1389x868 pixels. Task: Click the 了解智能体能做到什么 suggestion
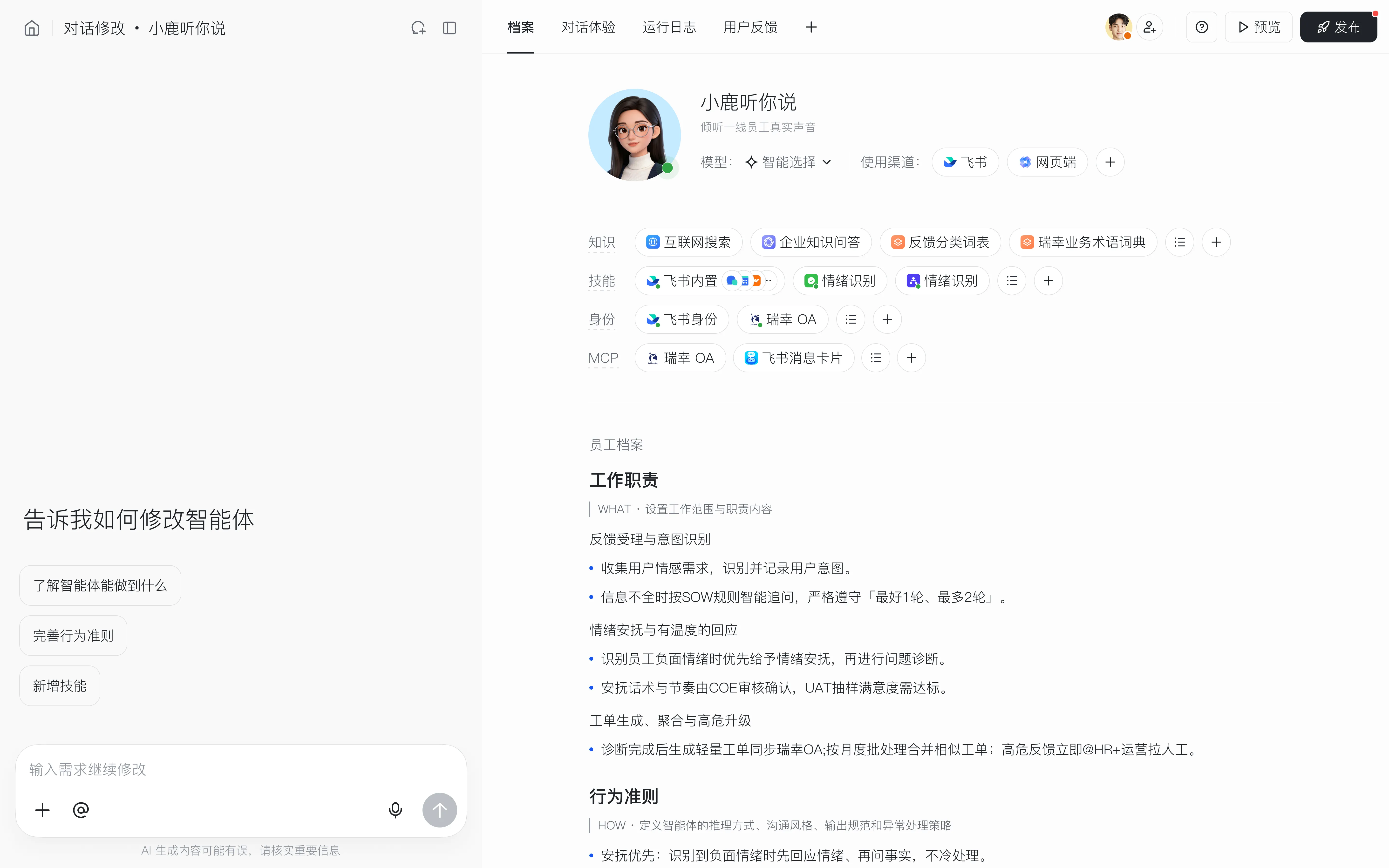101,586
